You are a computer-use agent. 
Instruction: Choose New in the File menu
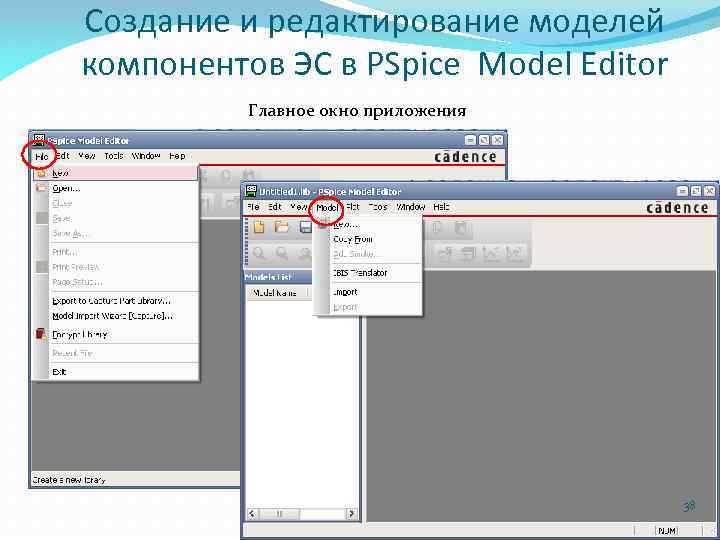(x=115, y=173)
